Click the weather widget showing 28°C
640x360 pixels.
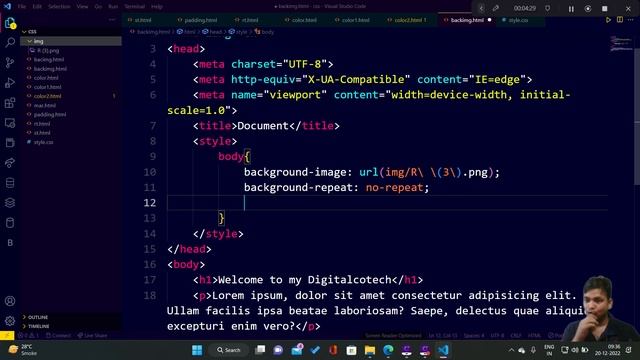pos(23,350)
